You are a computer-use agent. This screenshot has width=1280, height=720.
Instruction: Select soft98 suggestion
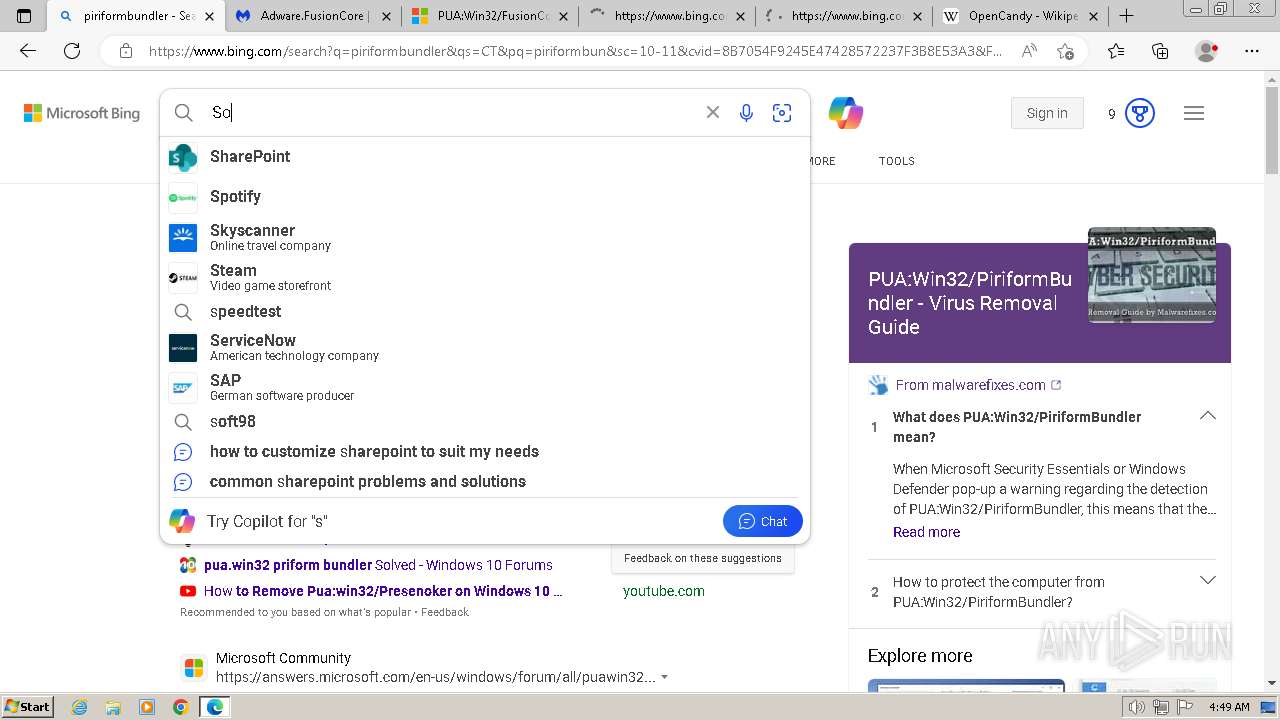[485, 422]
